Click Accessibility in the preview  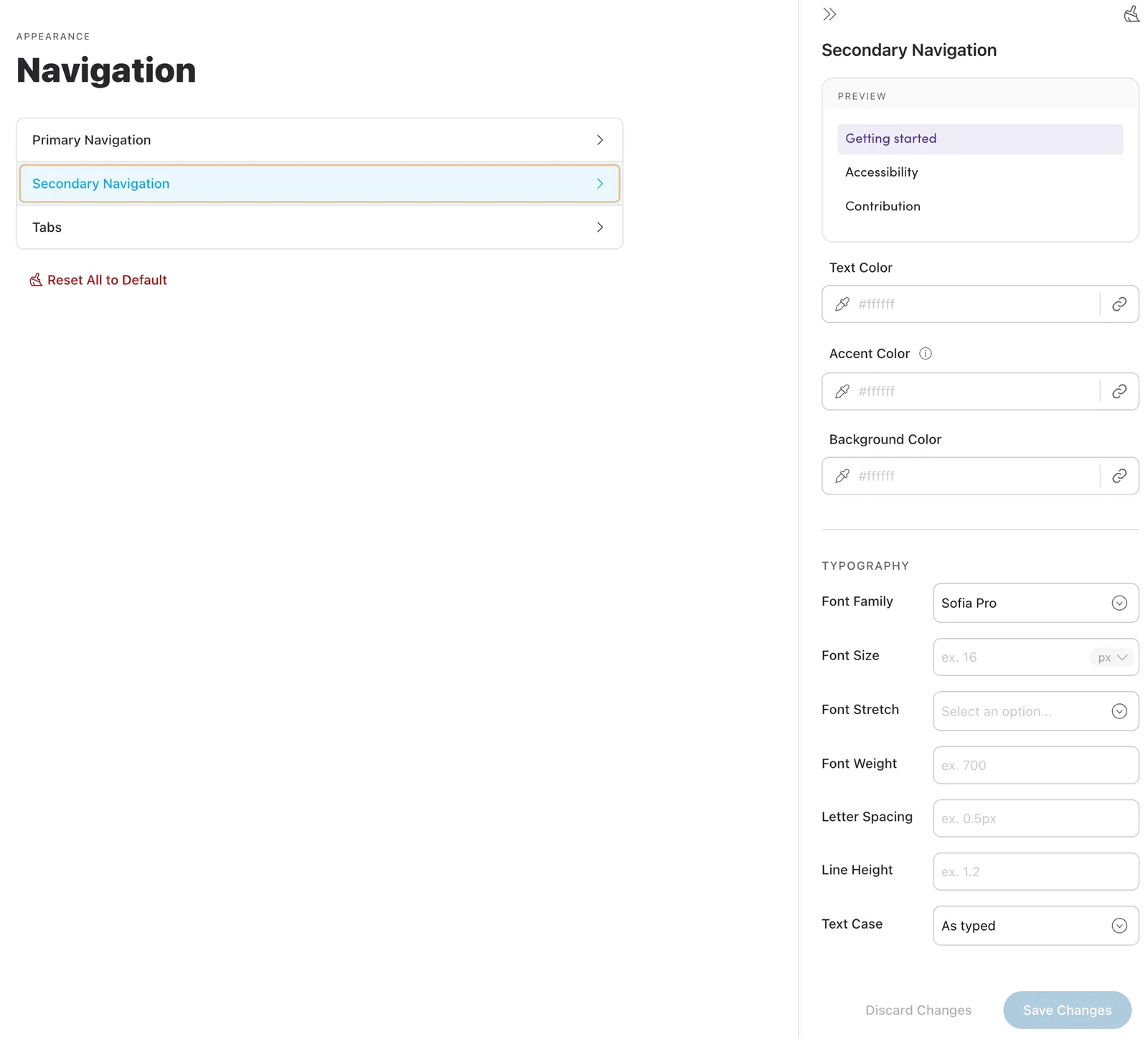point(882,172)
